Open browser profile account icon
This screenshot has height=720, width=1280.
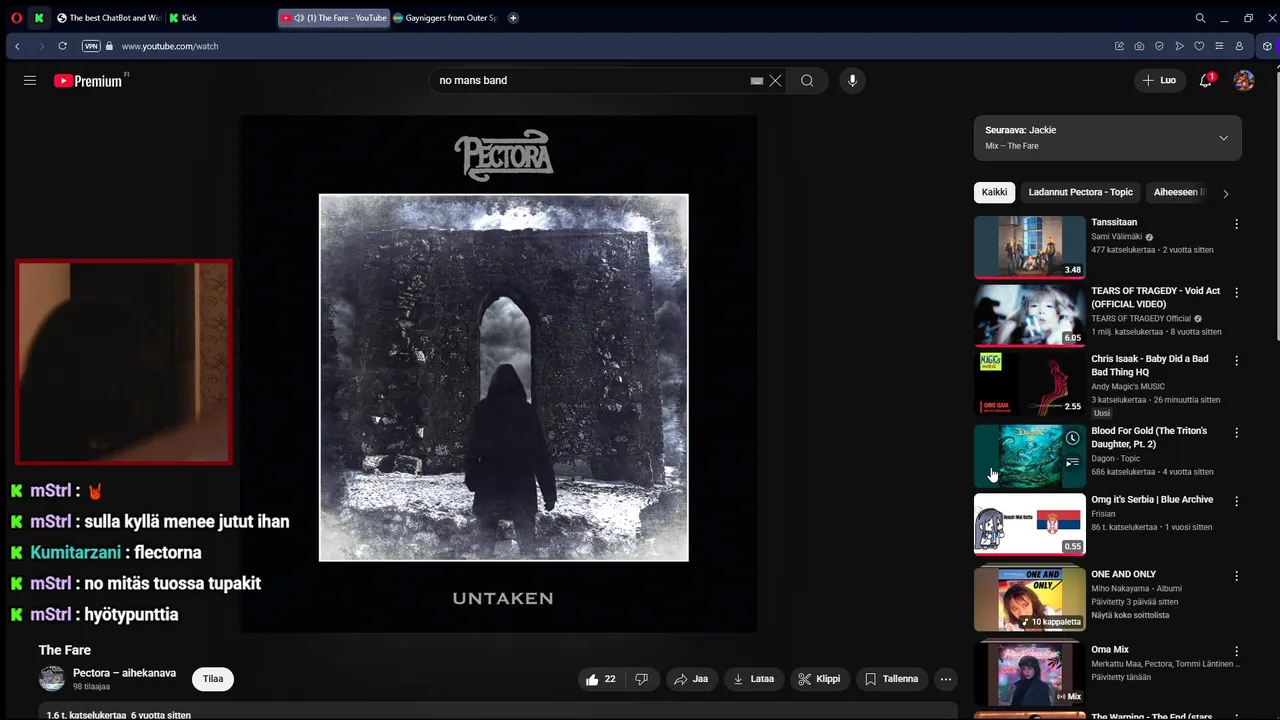pyautogui.click(x=1239, y=46)
